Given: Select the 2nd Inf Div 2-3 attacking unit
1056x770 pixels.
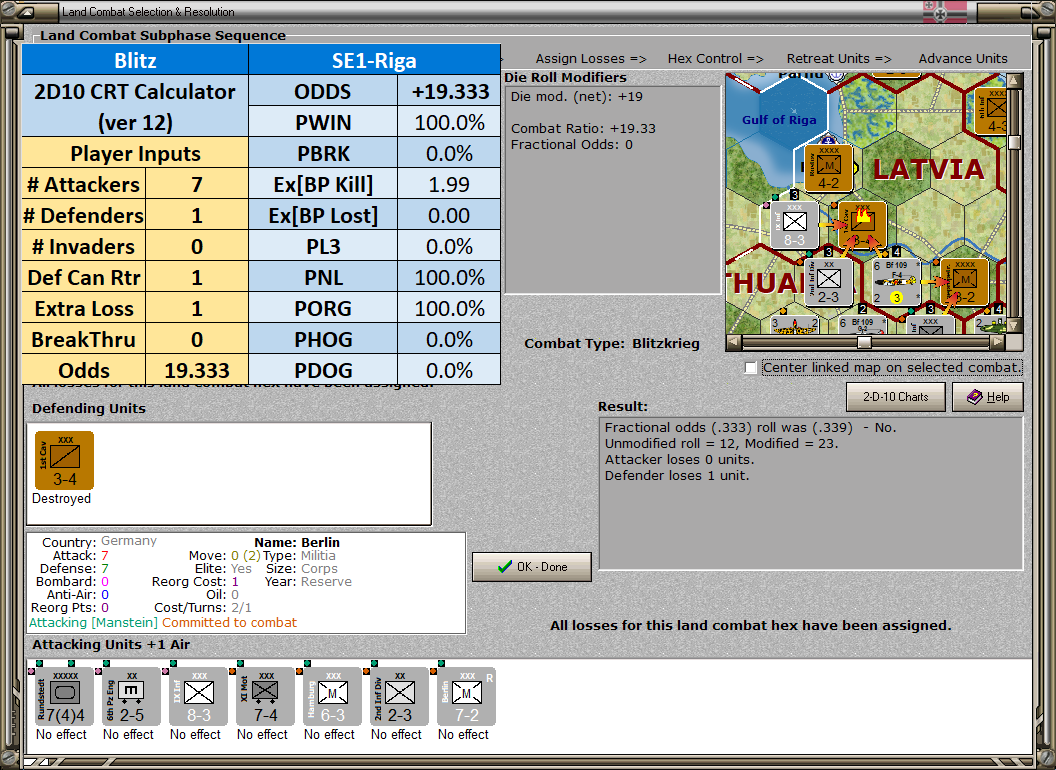Looking at the screenshot, I should click(399, 697).
